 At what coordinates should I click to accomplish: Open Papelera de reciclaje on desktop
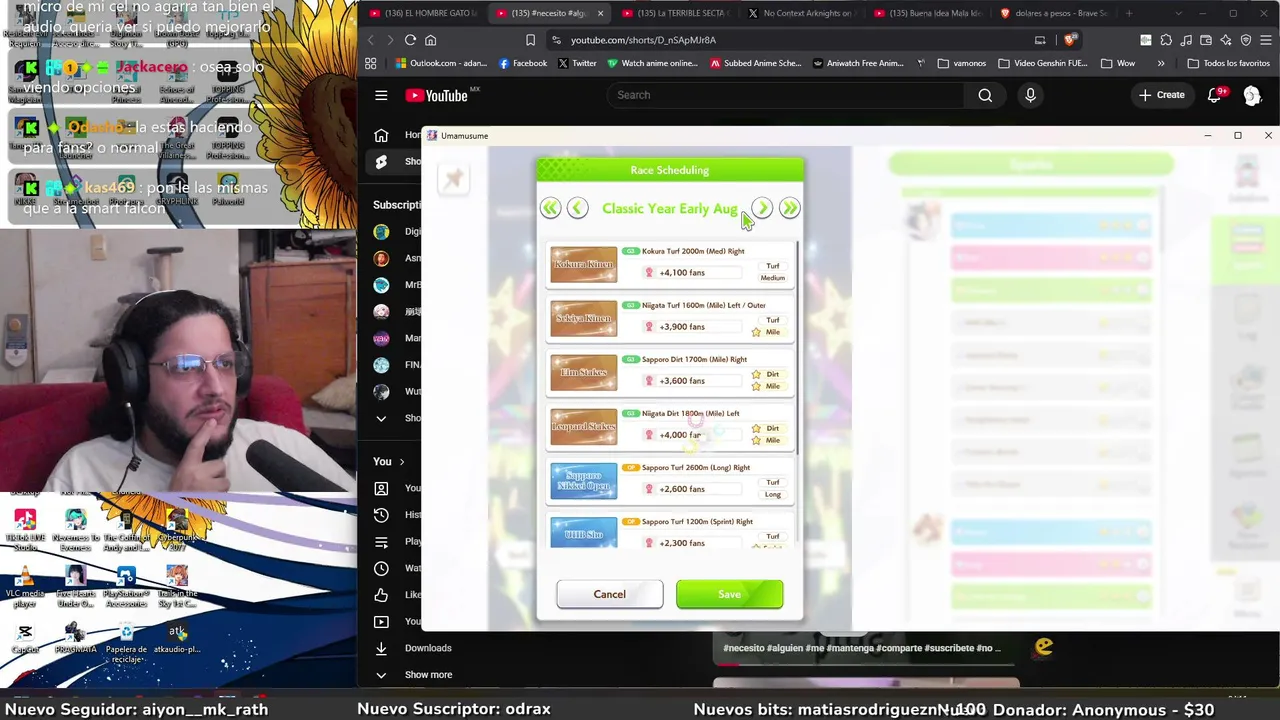coord(126,642)
